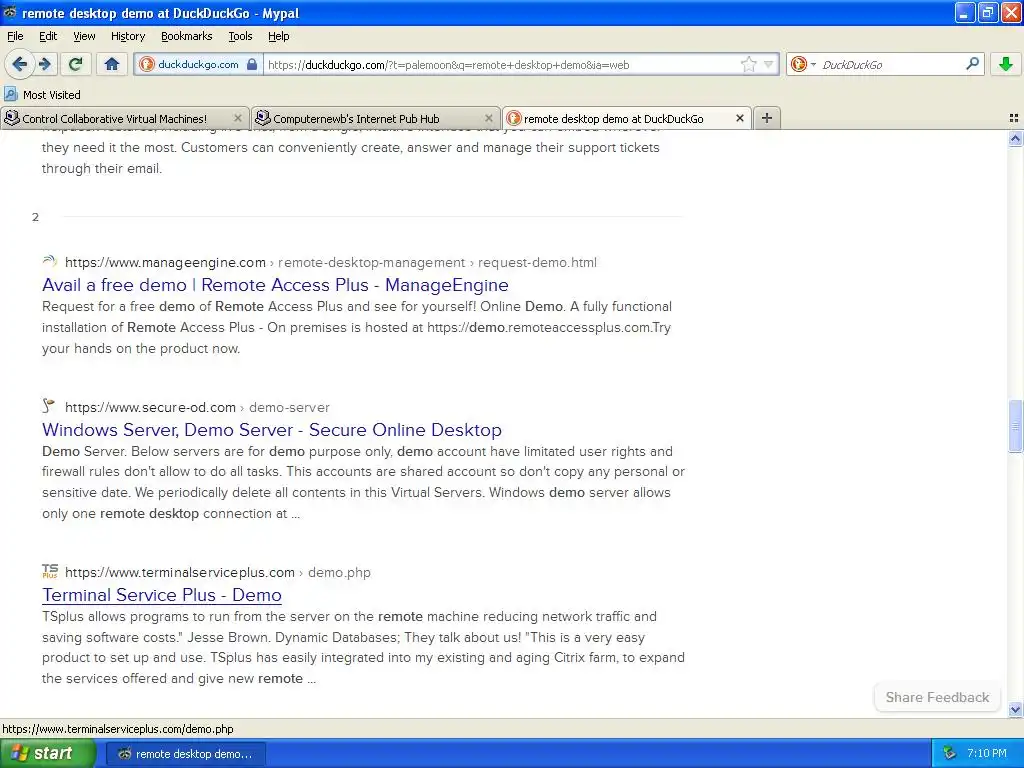Open the View menu

(84, 36)
